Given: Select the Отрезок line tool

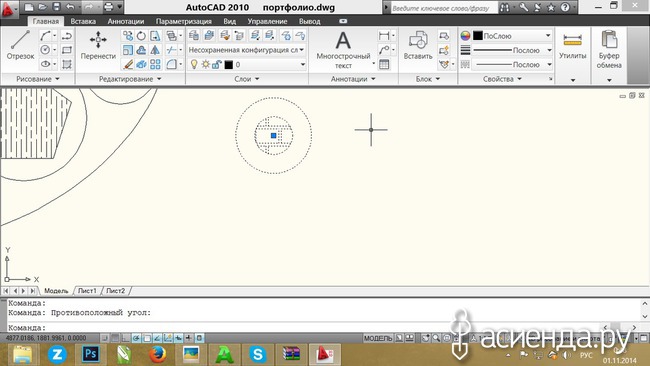Looking at the screenshot, I should pyautogui.click(x=20, y=45).
